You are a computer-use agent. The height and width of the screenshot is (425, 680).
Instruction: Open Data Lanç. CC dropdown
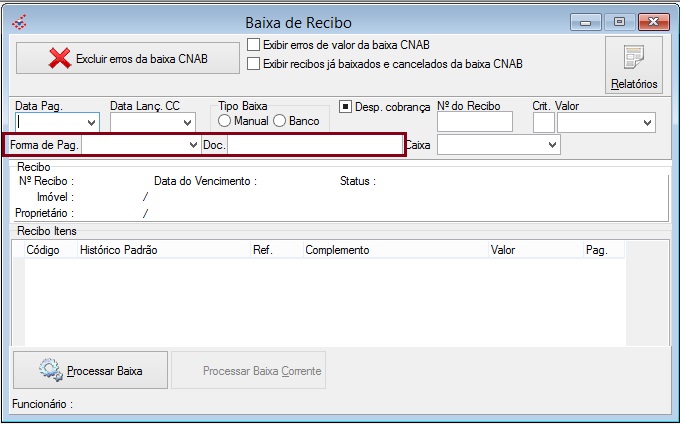tap(187, 123)
